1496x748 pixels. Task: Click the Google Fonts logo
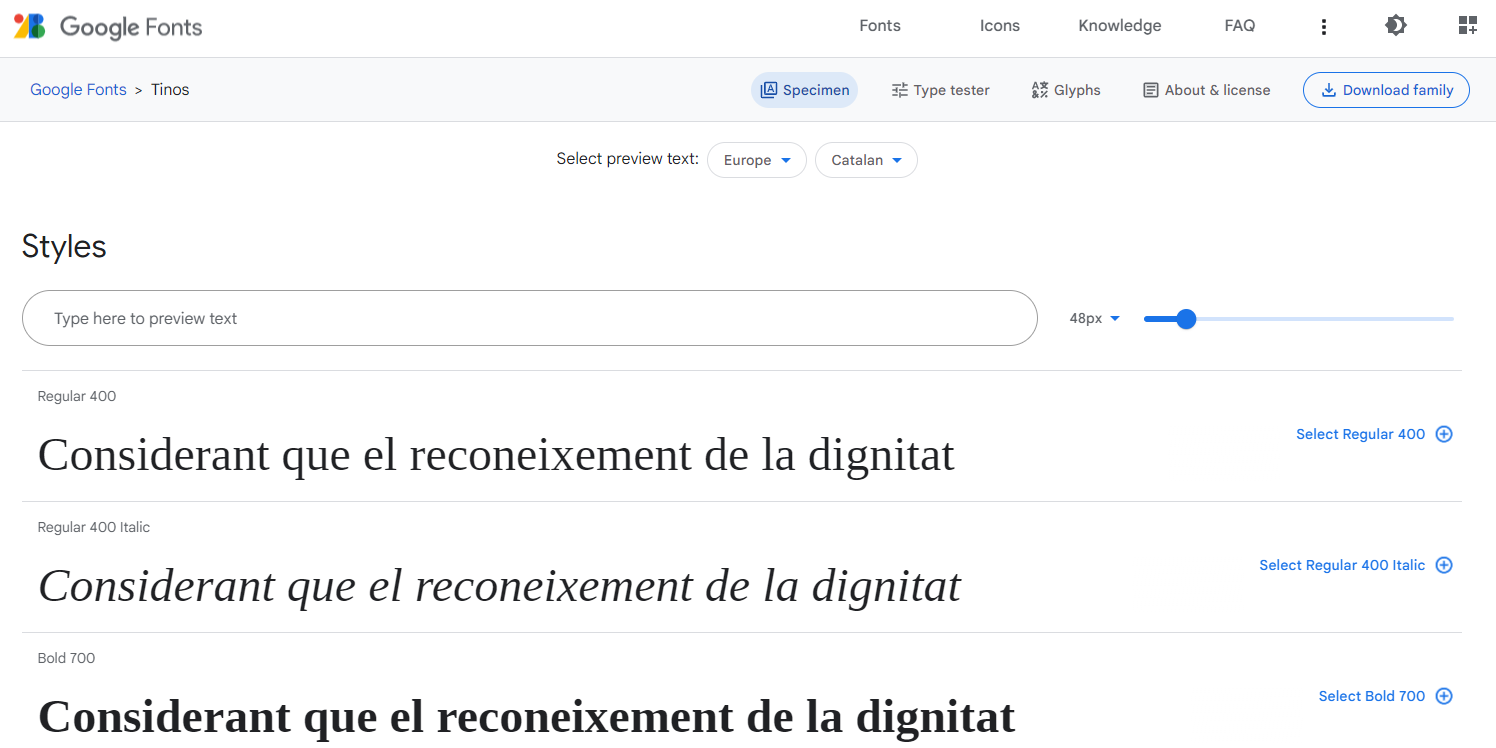[x=107, y=26]
